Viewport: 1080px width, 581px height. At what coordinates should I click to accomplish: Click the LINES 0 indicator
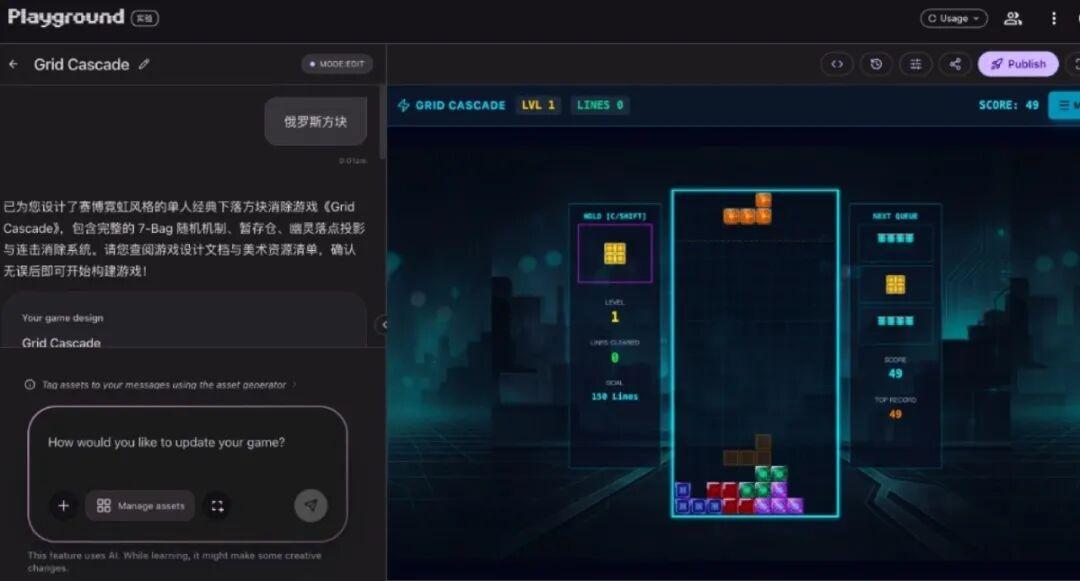tap(600, 105)
